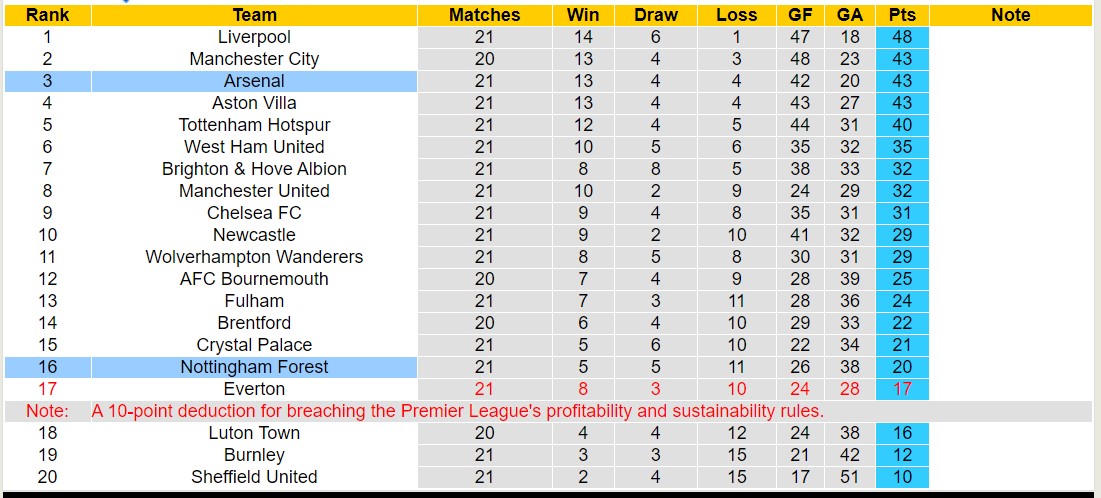Click Luton Town's 16 points cell
This screenshot has width=1101, height=498.
(901, 433)
